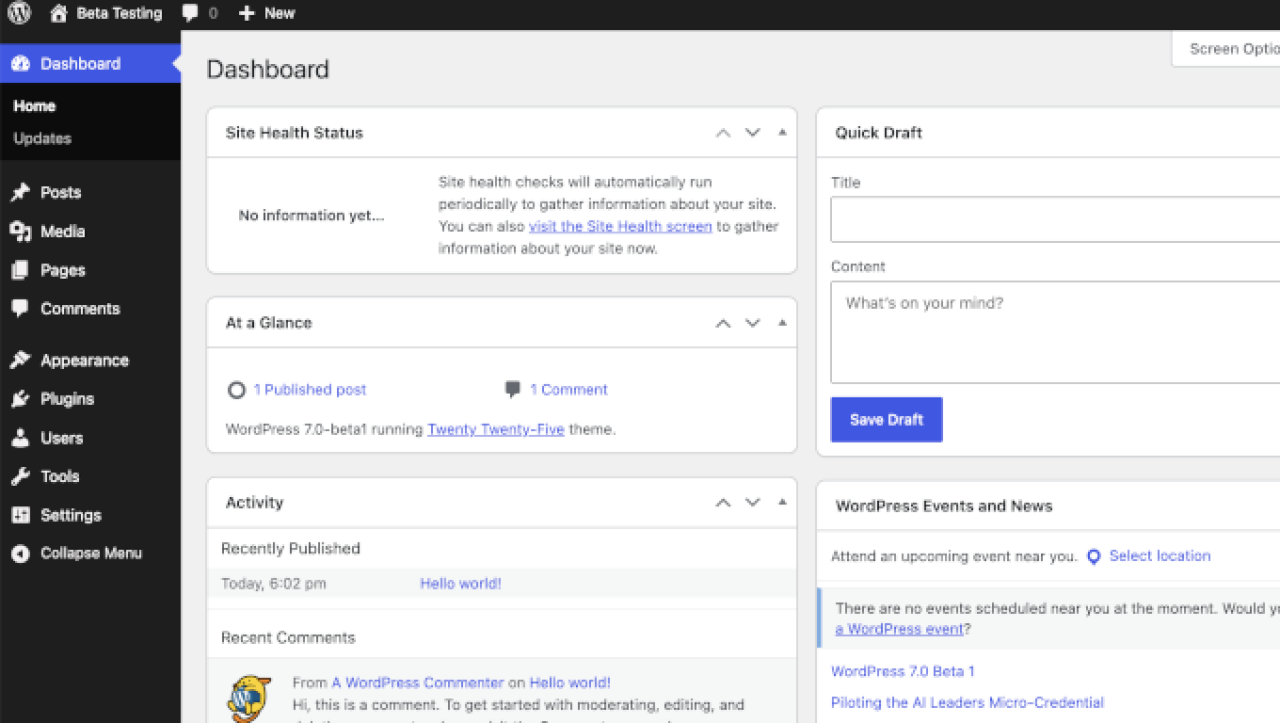Click the home icon beside Beta Testing
Screen dimensions: 1280x723
click(x=59, y=13)
